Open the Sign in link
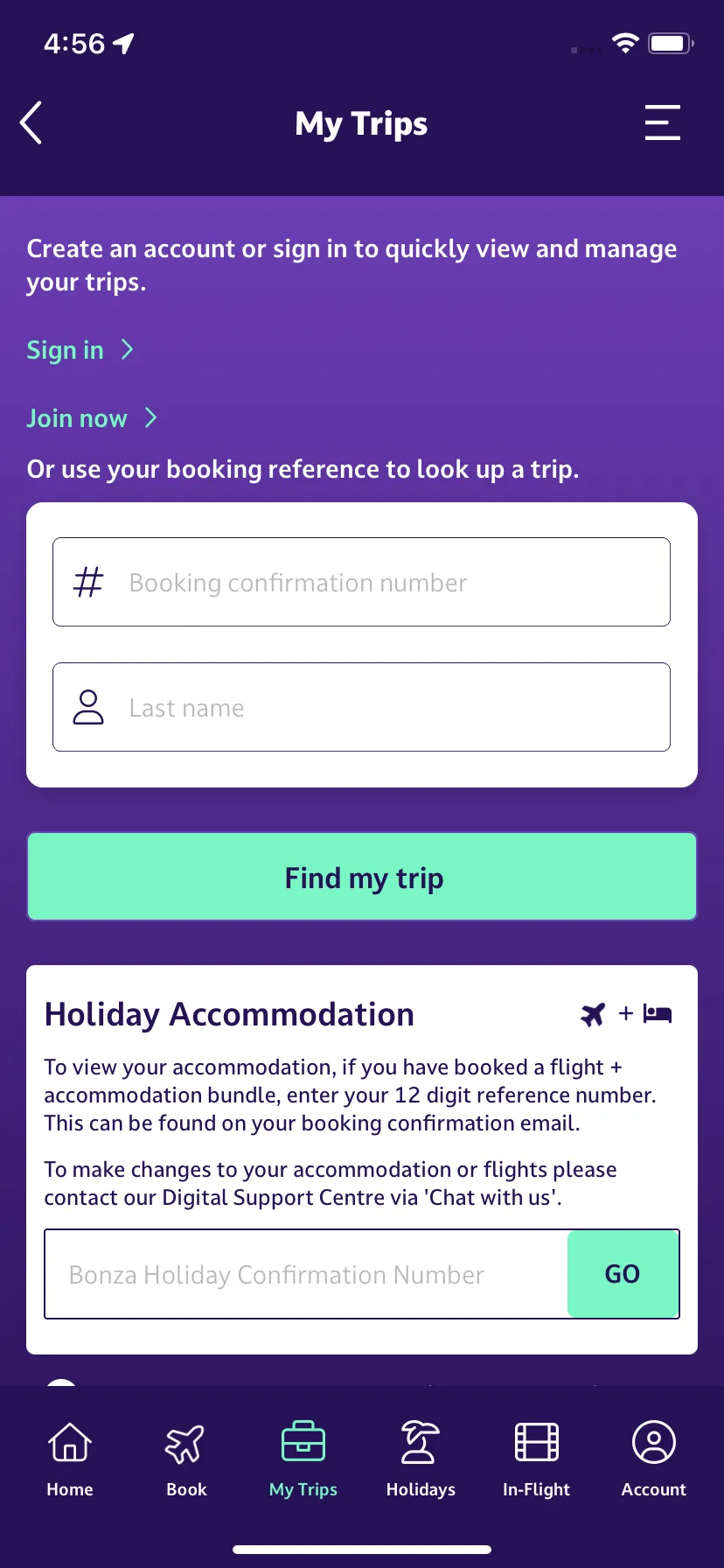Viewport: 724px width, 1568px height. (x=66, y=350)
